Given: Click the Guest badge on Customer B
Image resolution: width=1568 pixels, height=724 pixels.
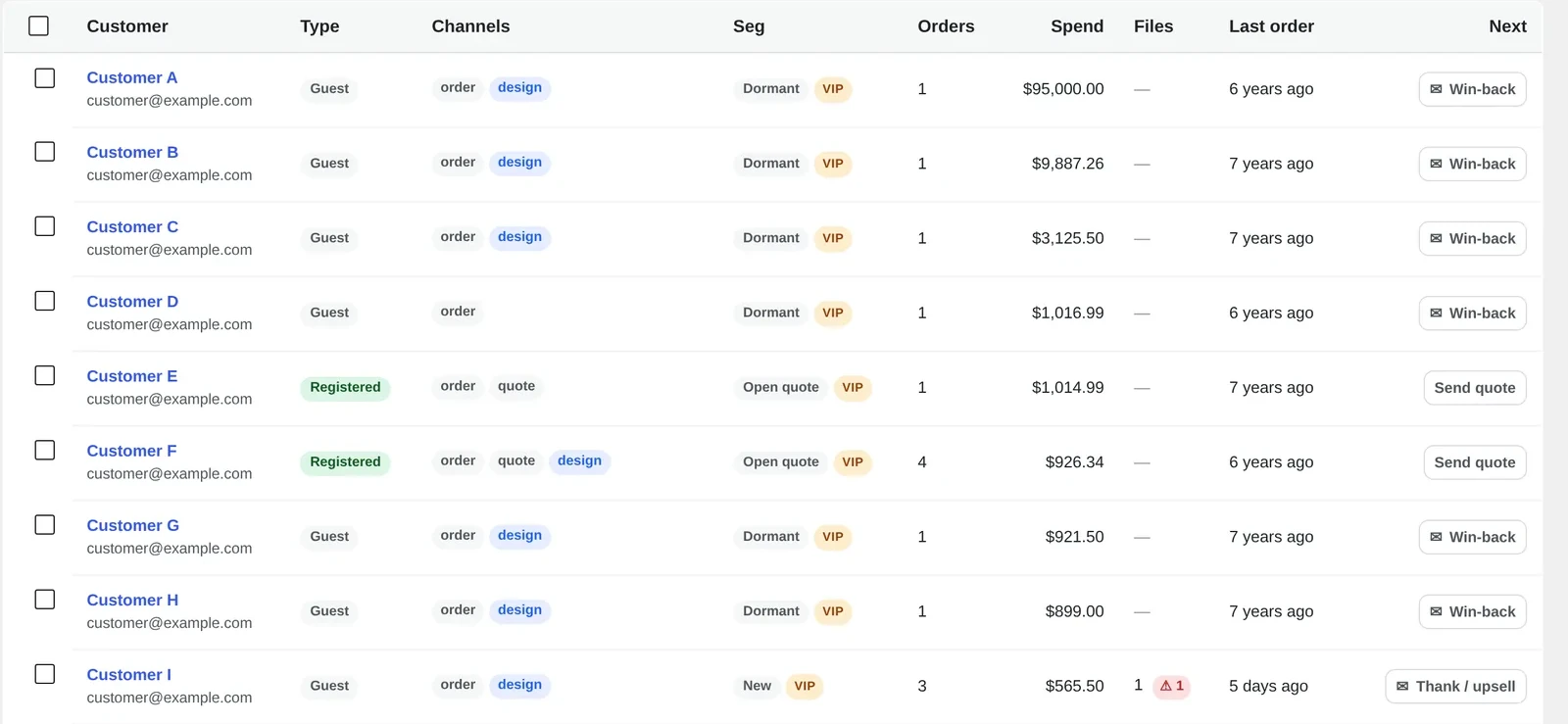Looking at the screenshot, I should (329, 164).
